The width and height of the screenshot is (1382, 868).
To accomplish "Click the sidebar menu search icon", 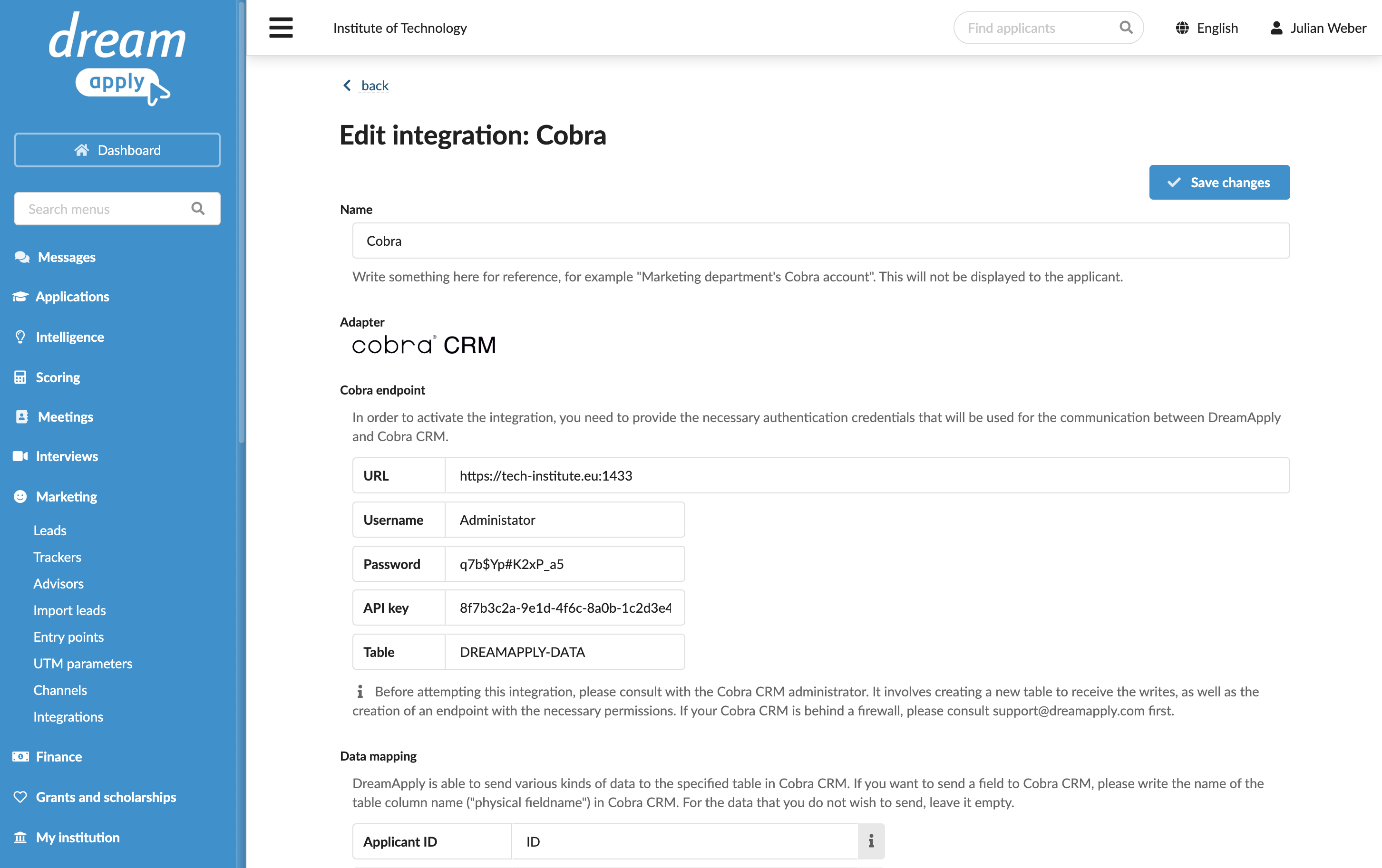I will (x=198, y=208).
